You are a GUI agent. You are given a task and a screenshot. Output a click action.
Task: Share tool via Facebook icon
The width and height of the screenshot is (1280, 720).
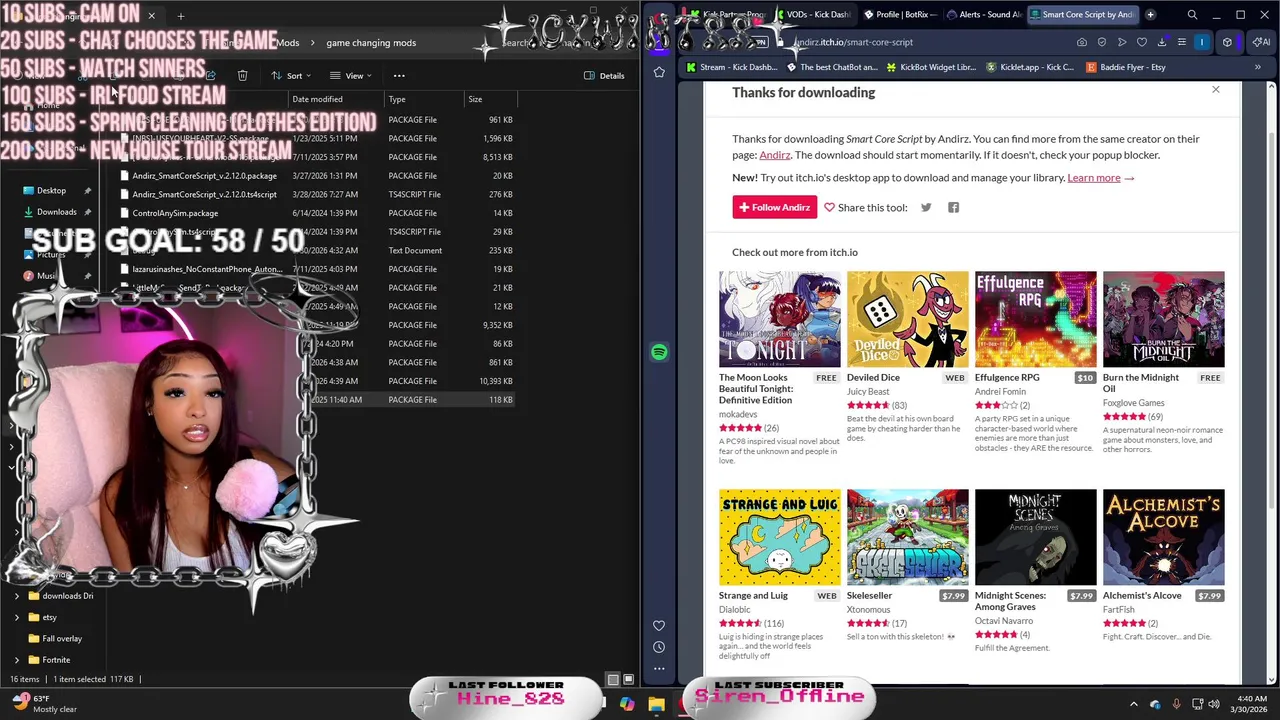coord(953,207)
